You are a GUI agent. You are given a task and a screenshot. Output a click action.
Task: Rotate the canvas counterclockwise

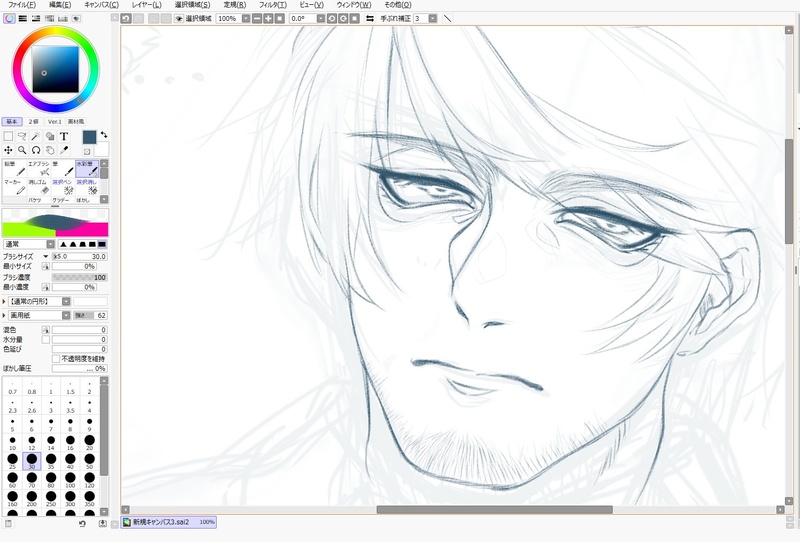point(332,18)
